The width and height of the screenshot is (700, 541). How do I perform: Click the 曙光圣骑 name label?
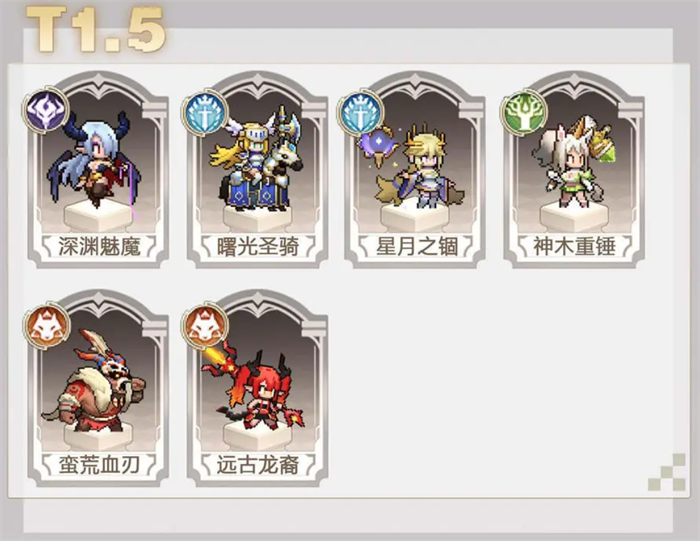click(x=258, y=246)
